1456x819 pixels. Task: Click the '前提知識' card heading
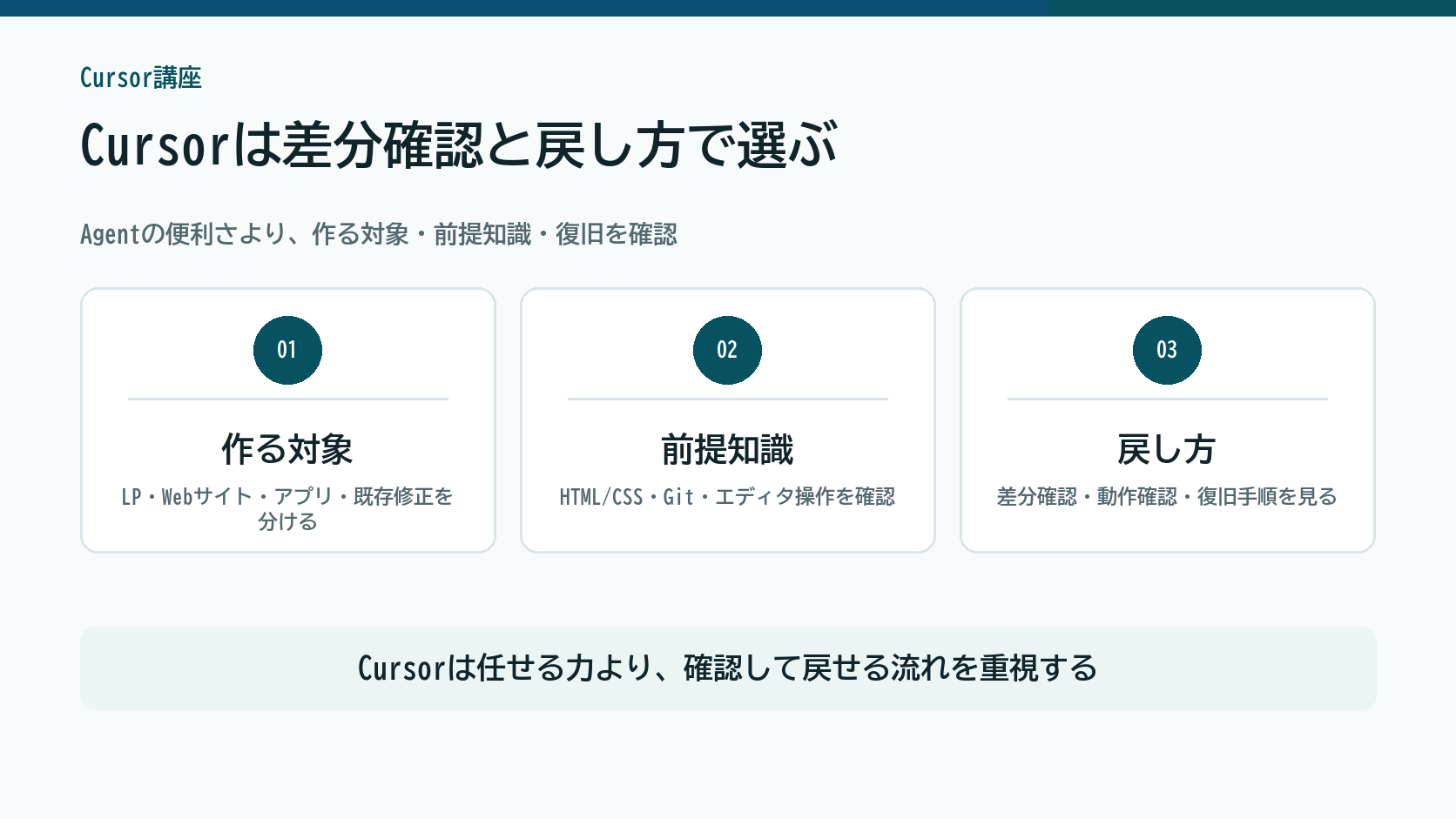(x=727, y=450)
